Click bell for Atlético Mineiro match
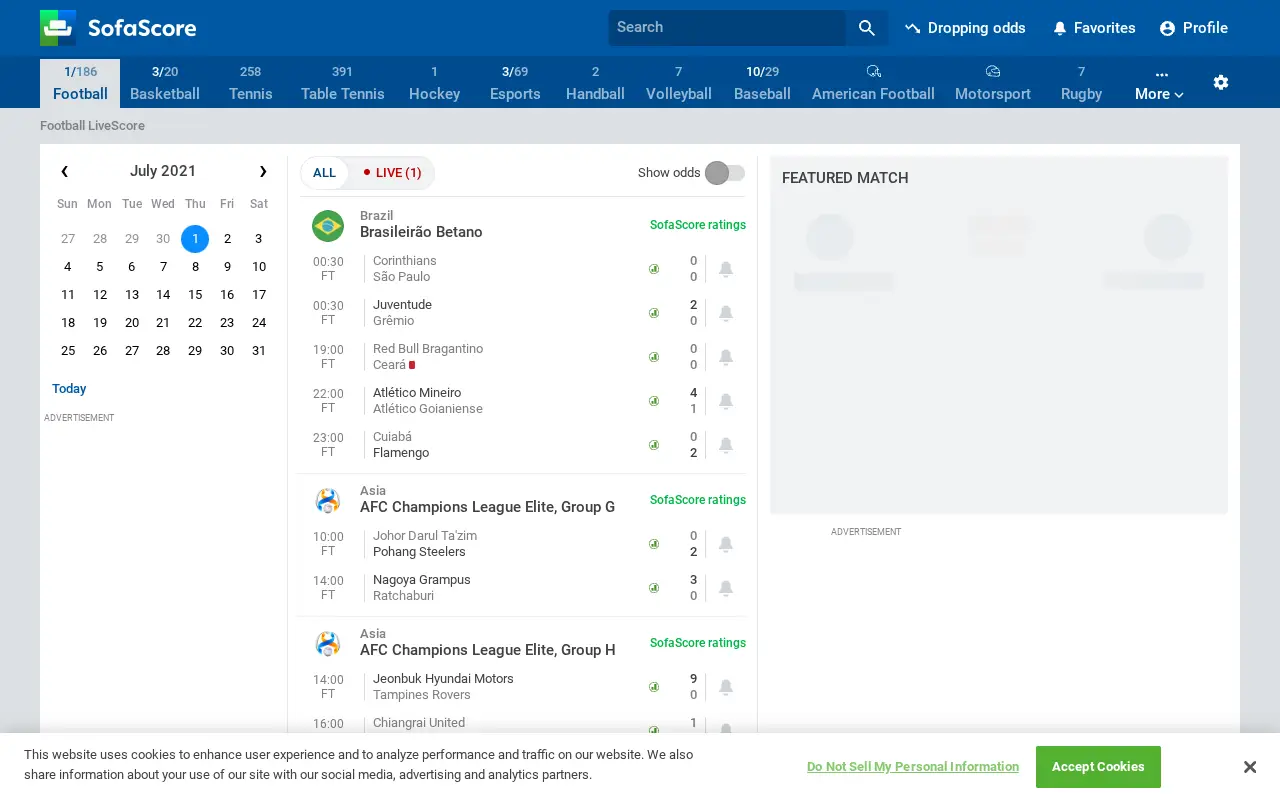 [726, 401]
